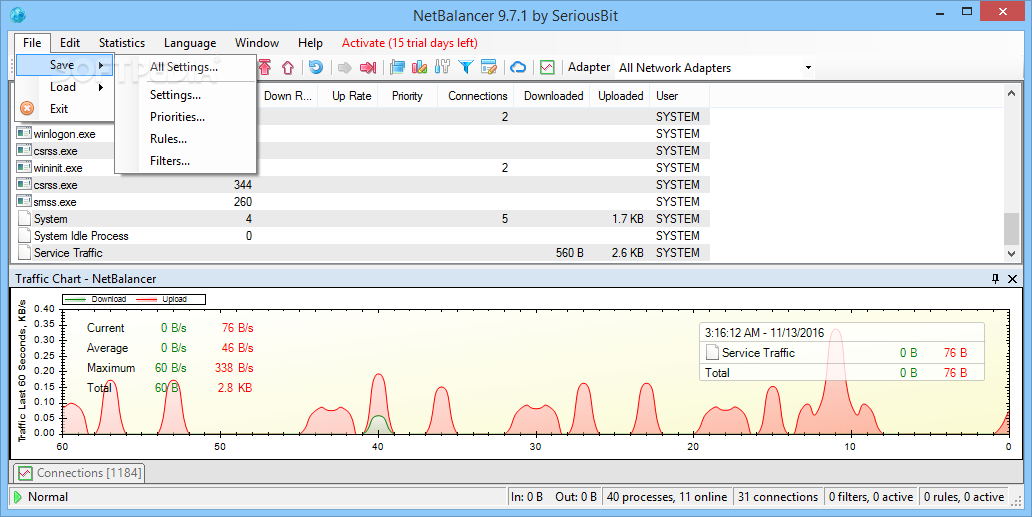Sort by Priority column header

pos(407,95)
